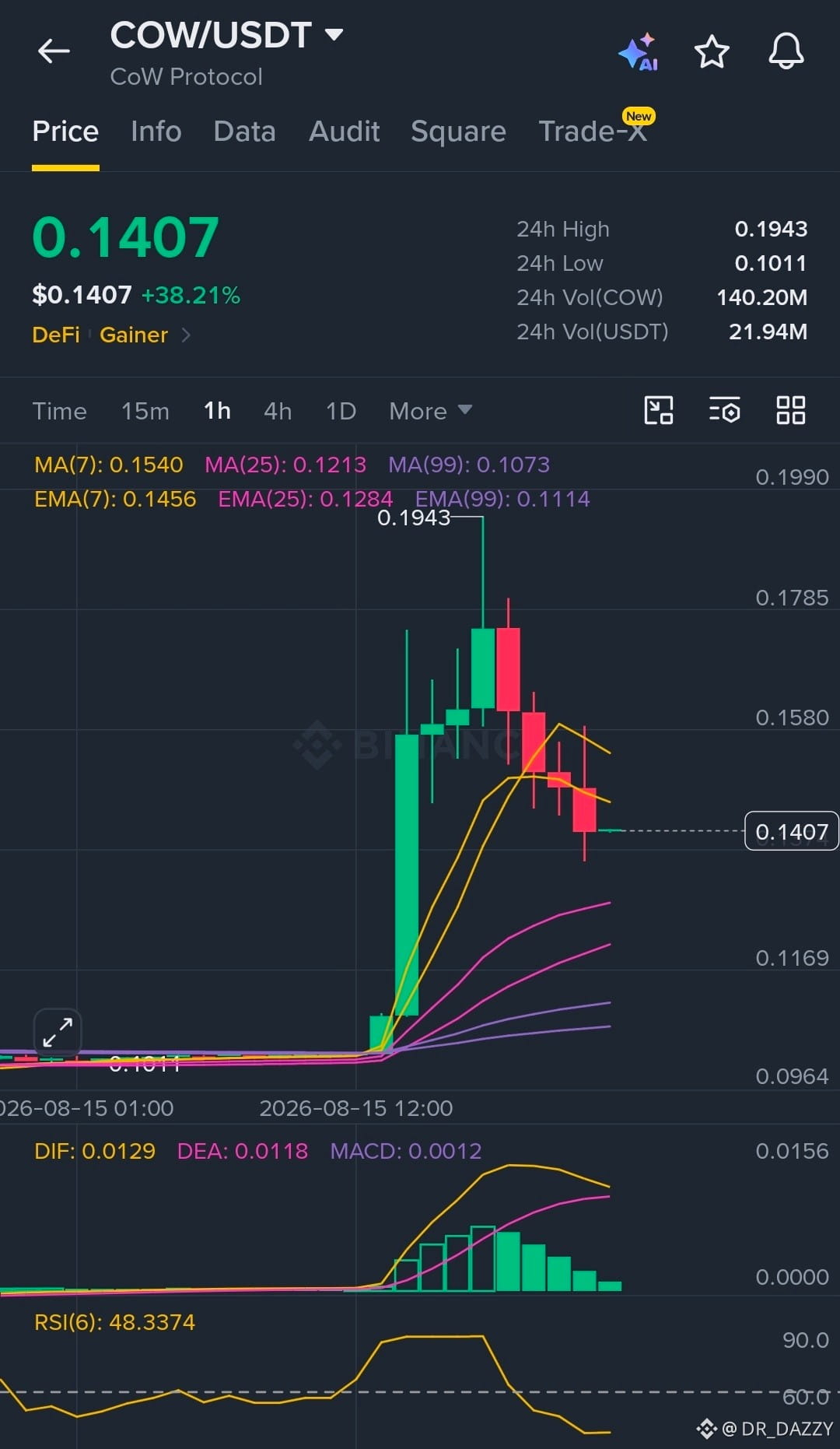Click the current price tag 0.1407 on axis

click(x=791, y=831)
